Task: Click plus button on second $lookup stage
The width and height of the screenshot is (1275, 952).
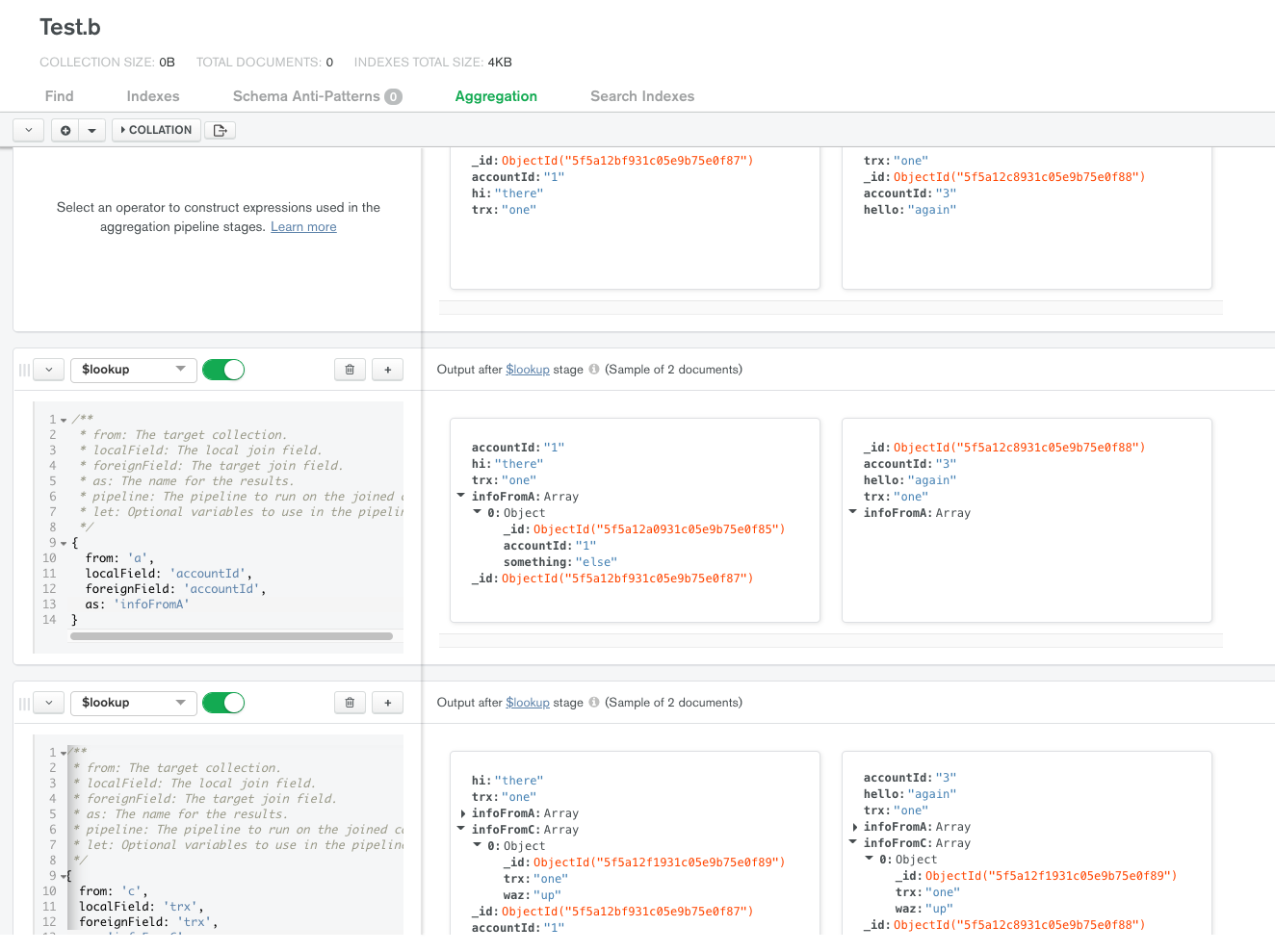Action: pyautogui.click(x=387, y=703)
